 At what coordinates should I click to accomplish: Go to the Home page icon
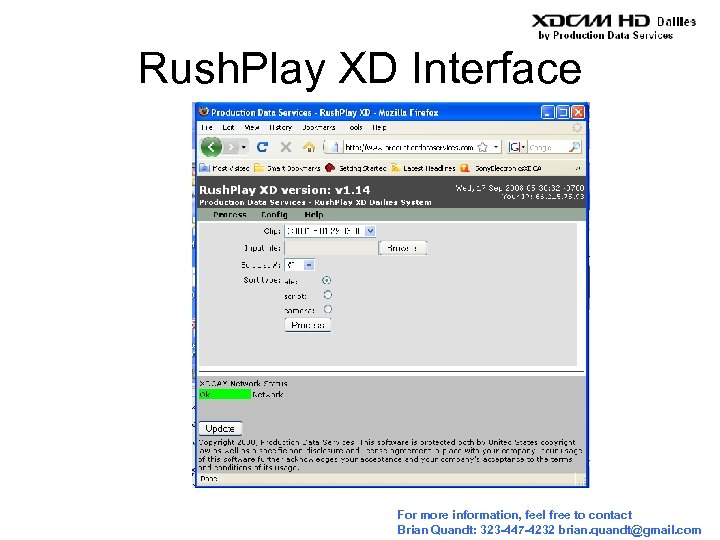click(309, 147)
